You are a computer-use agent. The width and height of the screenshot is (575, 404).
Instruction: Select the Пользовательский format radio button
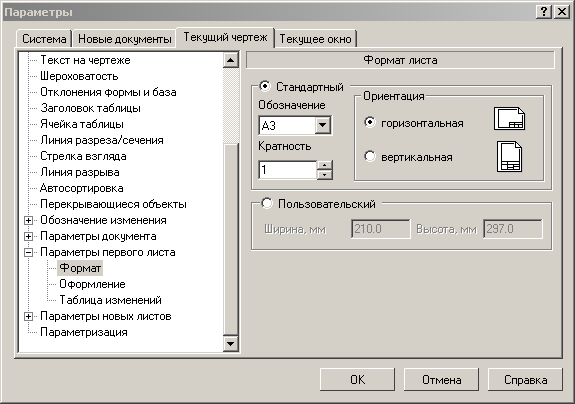tap(267, 203)
